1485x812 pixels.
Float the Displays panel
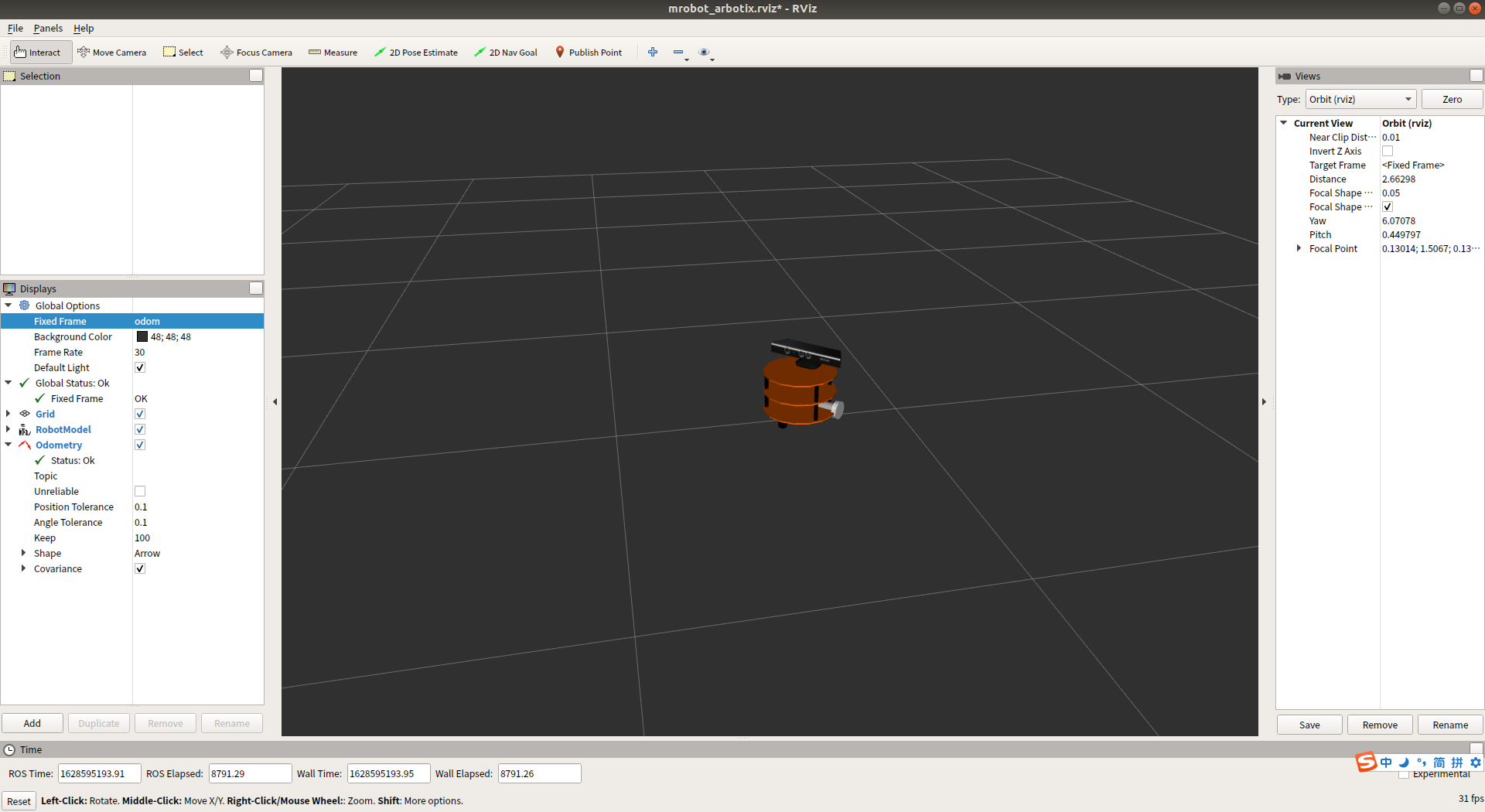coord(256,288)
